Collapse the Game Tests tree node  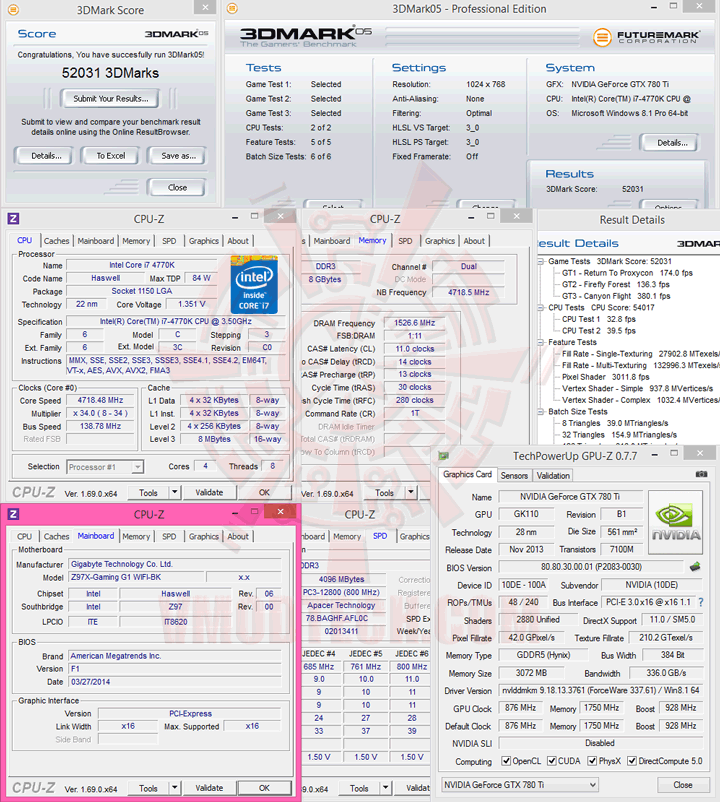tap(541, 261)
